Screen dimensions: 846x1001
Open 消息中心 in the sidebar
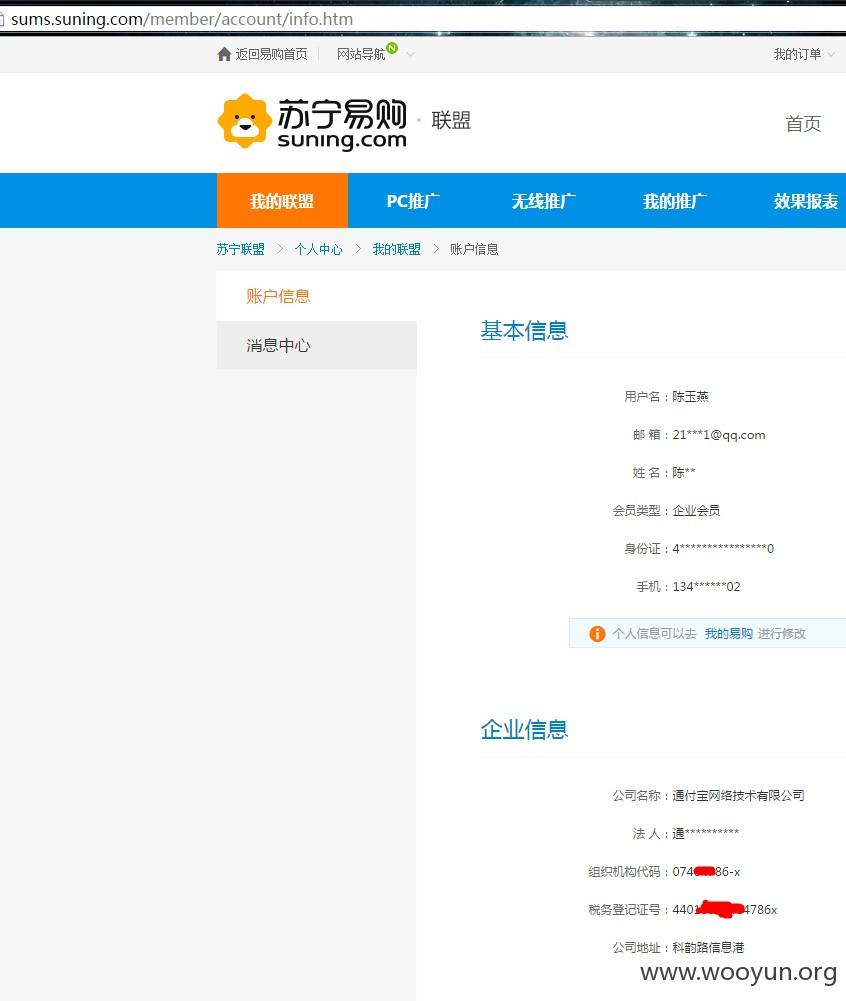(x=317, y=345)
